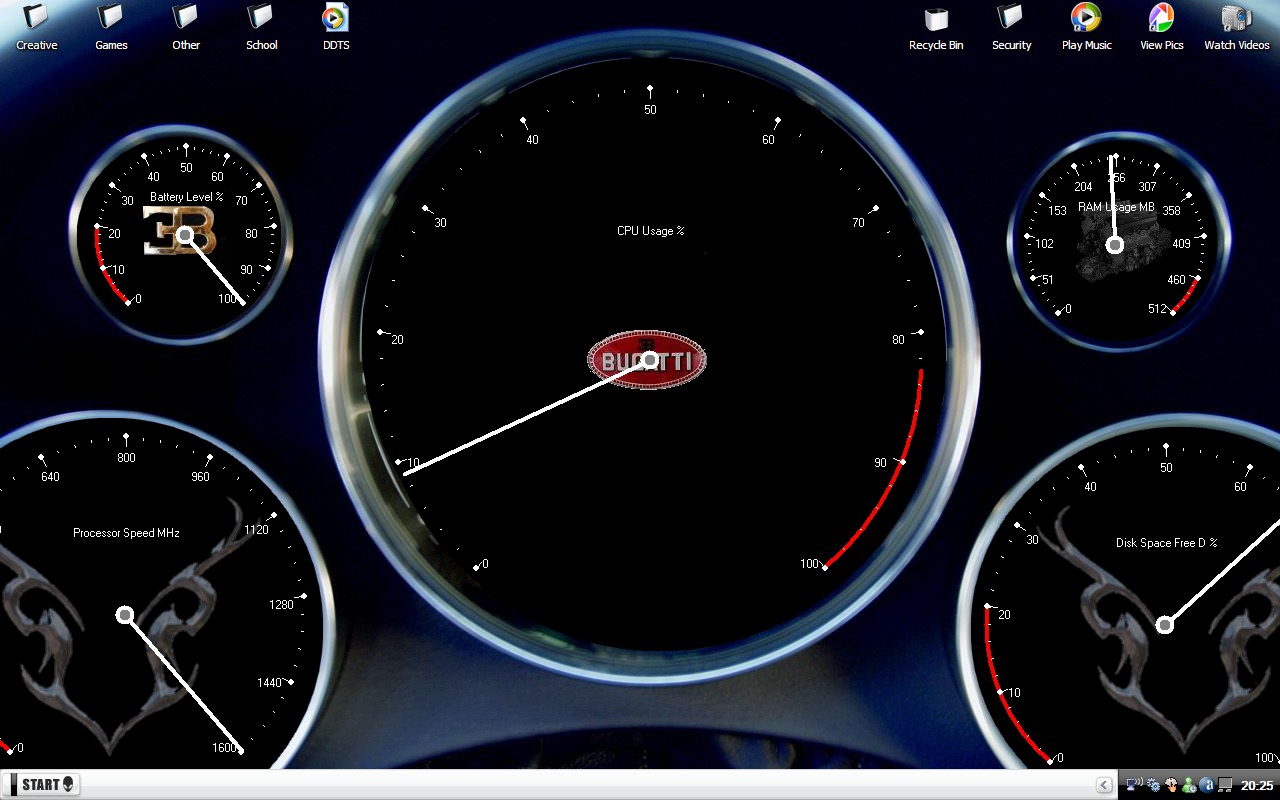
Task: Open the START menu button
Action: tap(41, 785)
